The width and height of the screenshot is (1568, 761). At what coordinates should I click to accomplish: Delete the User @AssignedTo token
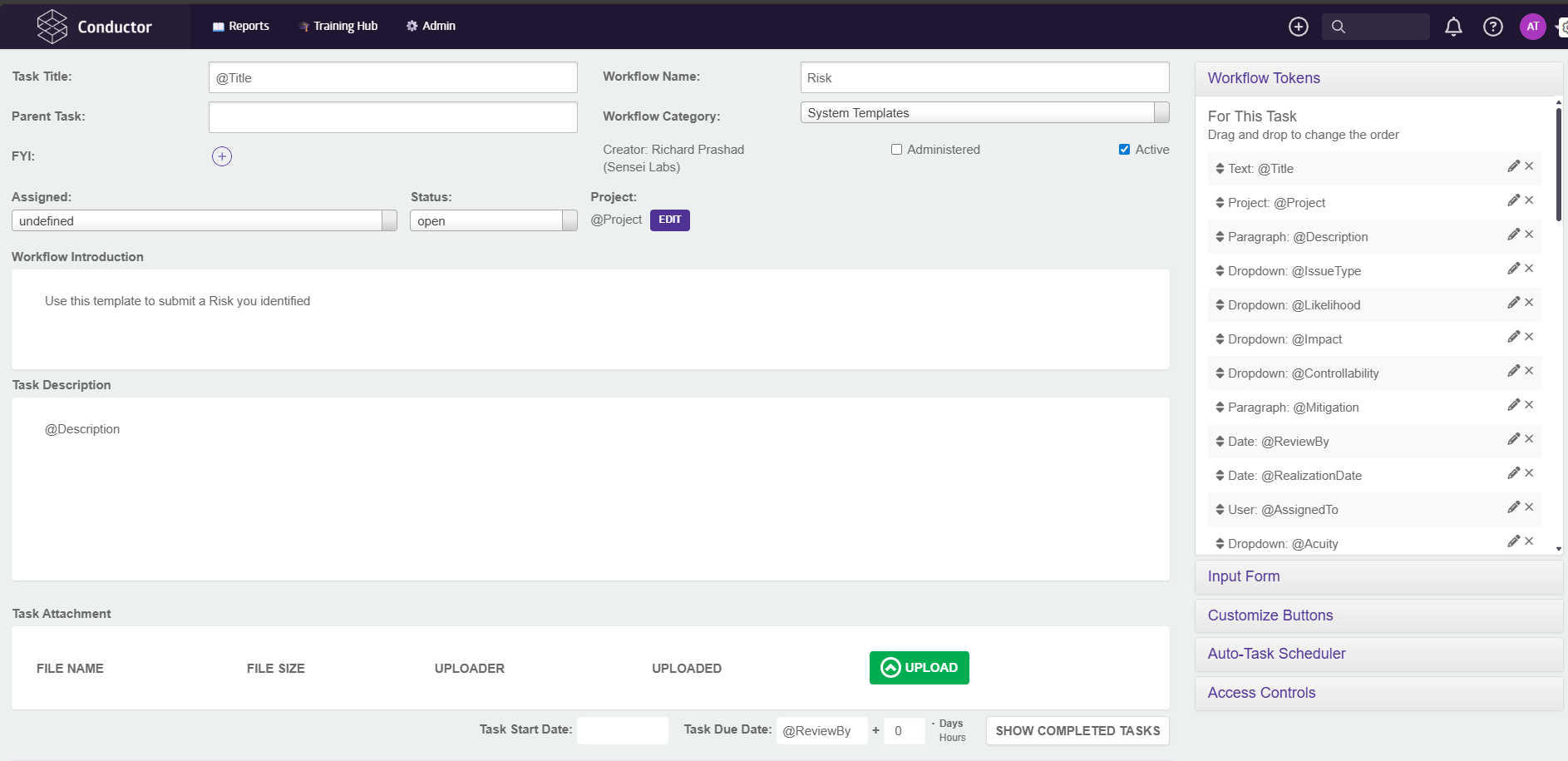[x=1529, y=507]
